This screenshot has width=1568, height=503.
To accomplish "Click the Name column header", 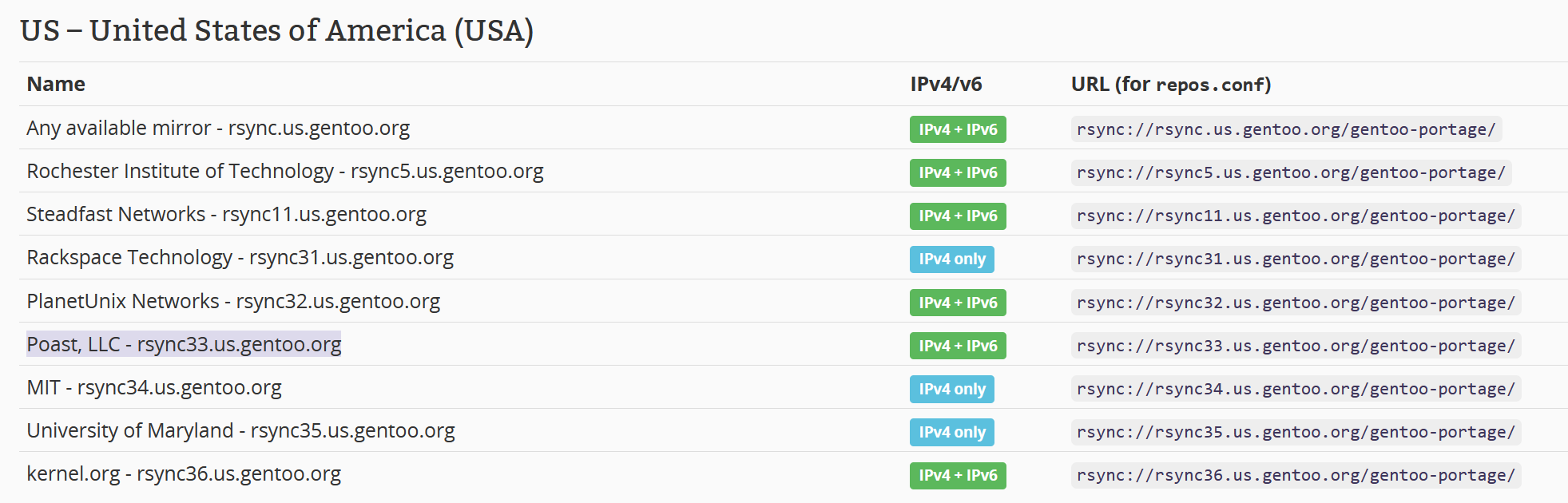I will pyautogui.click(x=56, y=84).
